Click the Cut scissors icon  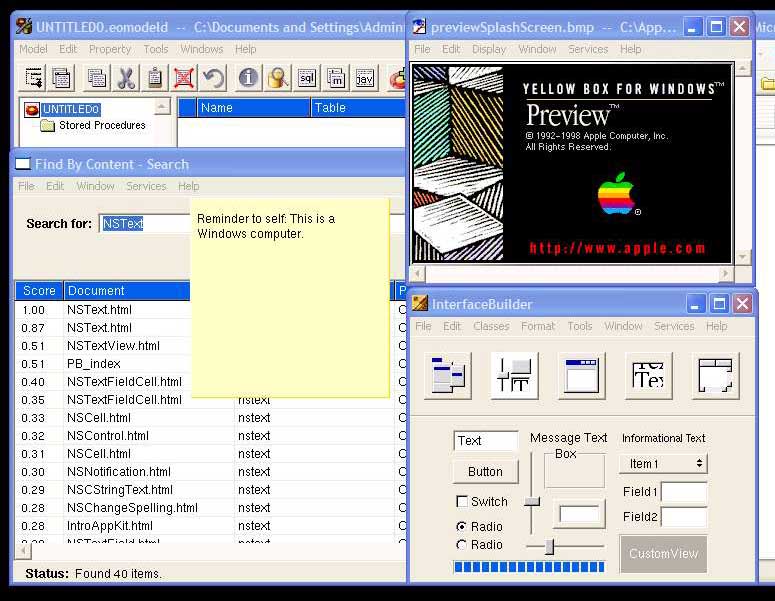(x=126, y=78)
